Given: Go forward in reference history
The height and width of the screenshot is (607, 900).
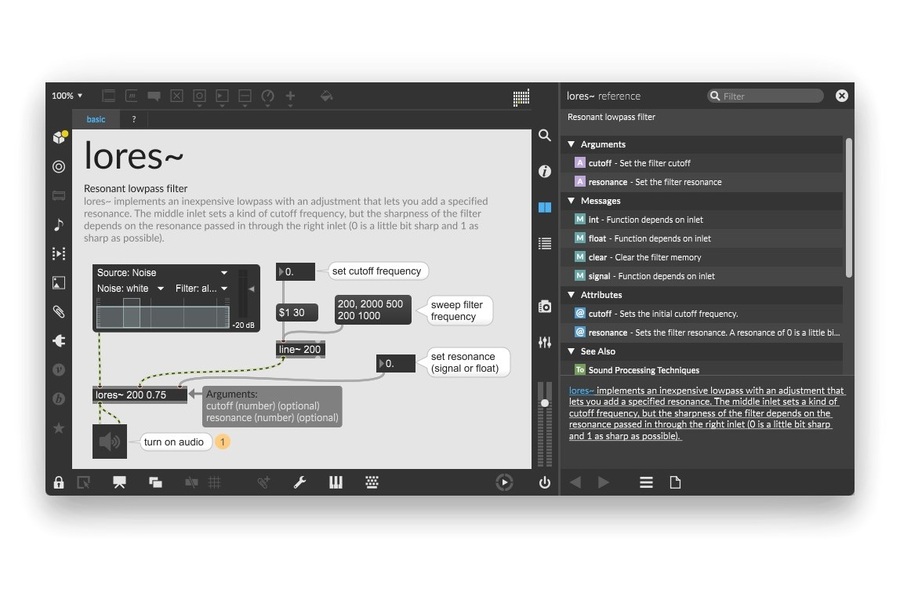Looking at the screenshot, I should pyautogui.click(x=603, y=483).
